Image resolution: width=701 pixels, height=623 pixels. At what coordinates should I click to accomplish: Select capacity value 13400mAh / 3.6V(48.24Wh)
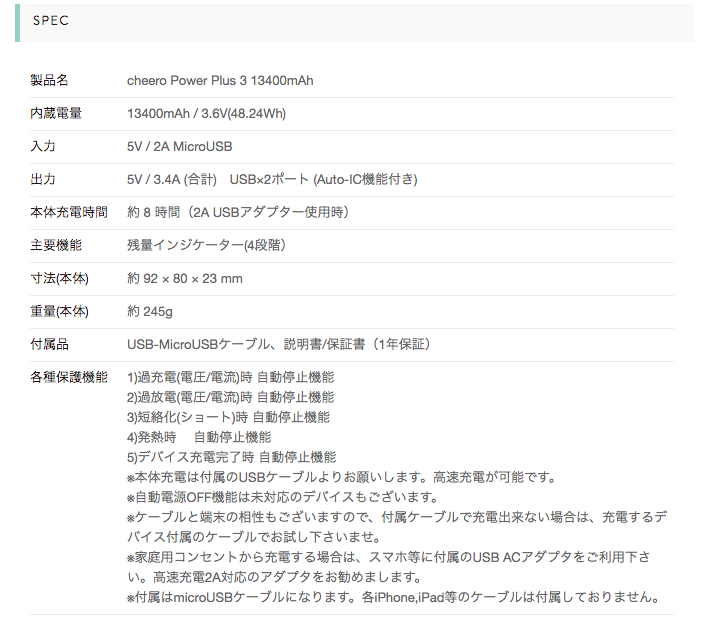pos(206,114)
